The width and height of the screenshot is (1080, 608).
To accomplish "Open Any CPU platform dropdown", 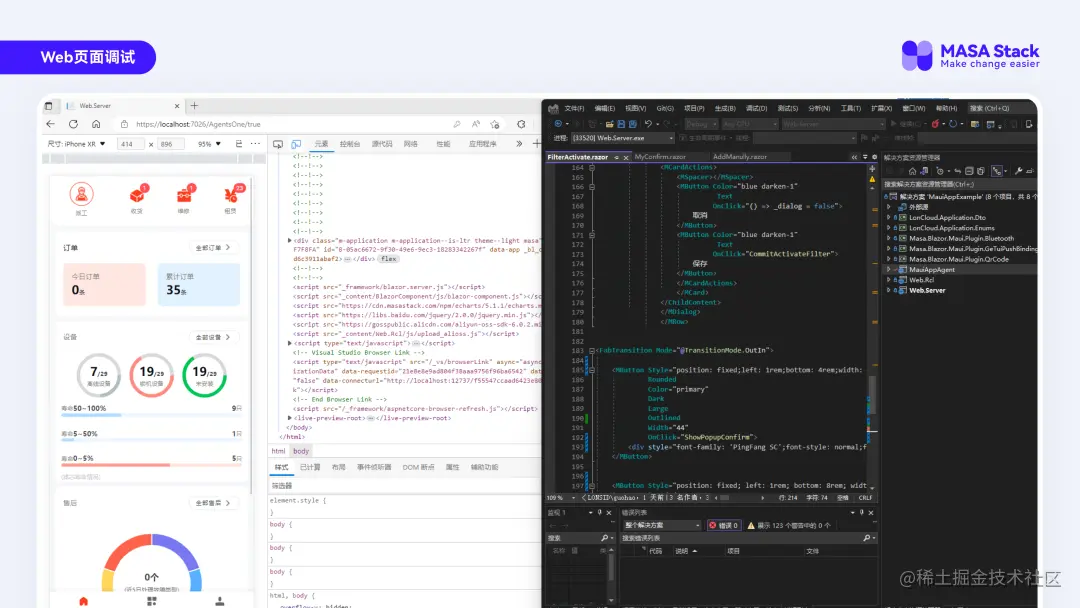I will 749,124.
